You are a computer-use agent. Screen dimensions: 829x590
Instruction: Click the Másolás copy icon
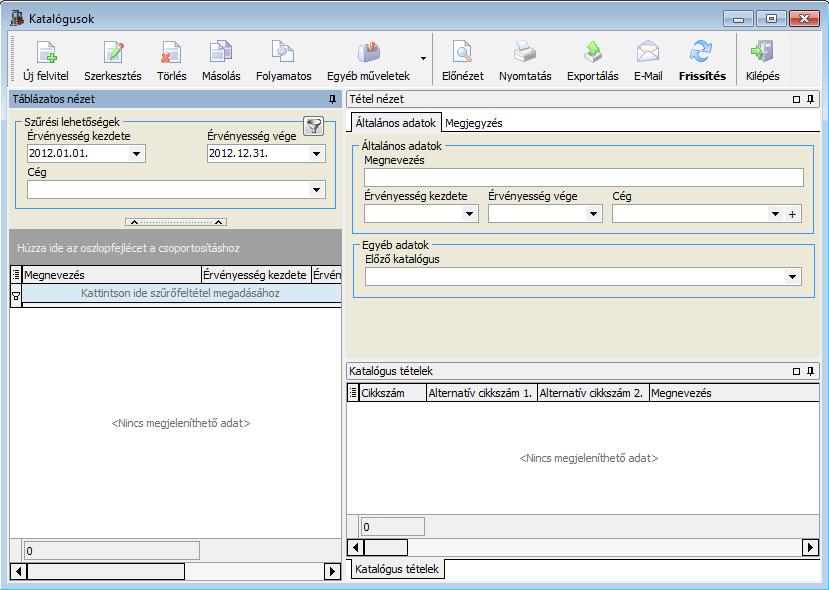click(x=221, y=53)
